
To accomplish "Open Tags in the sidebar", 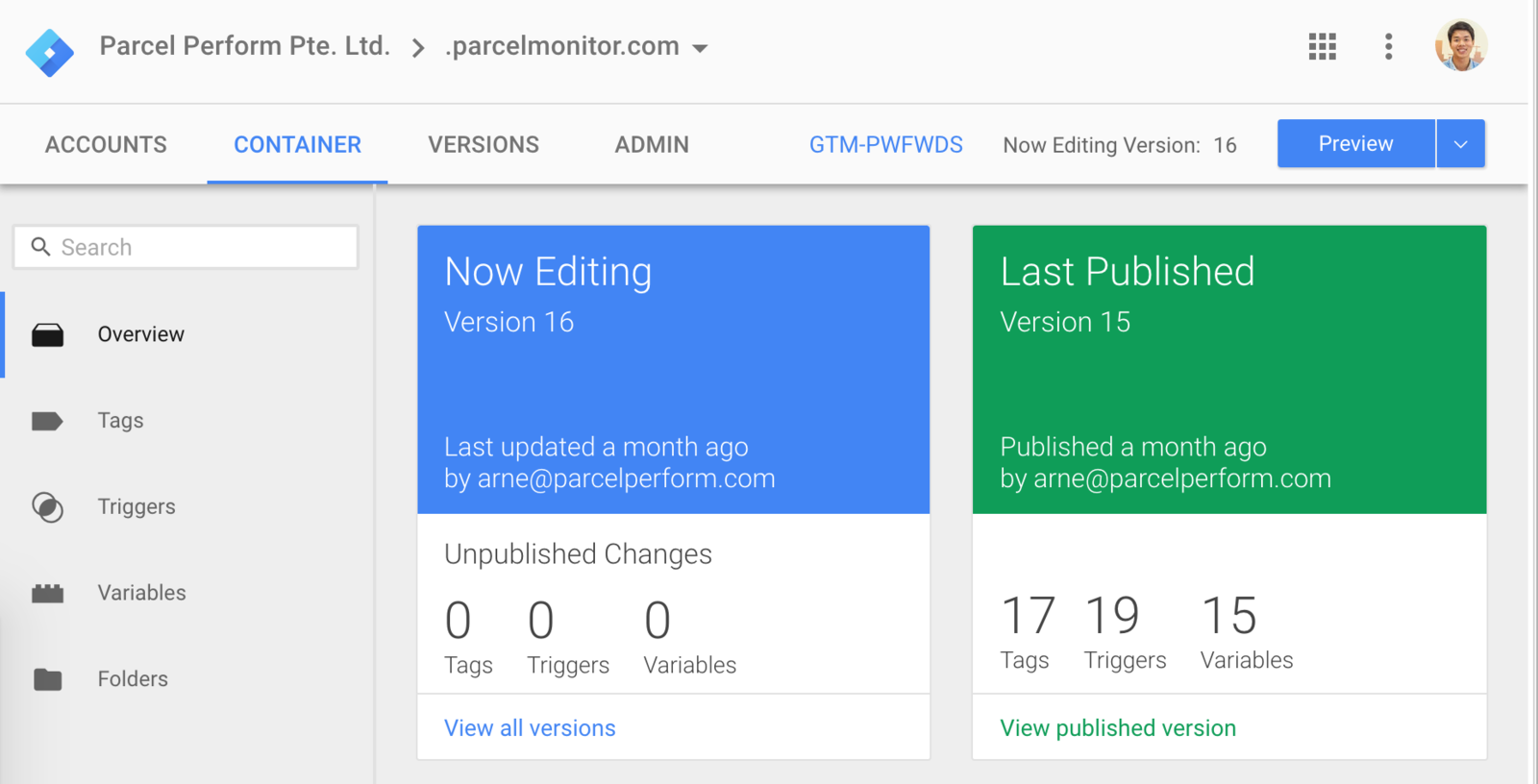I will (x=120, y=421).
